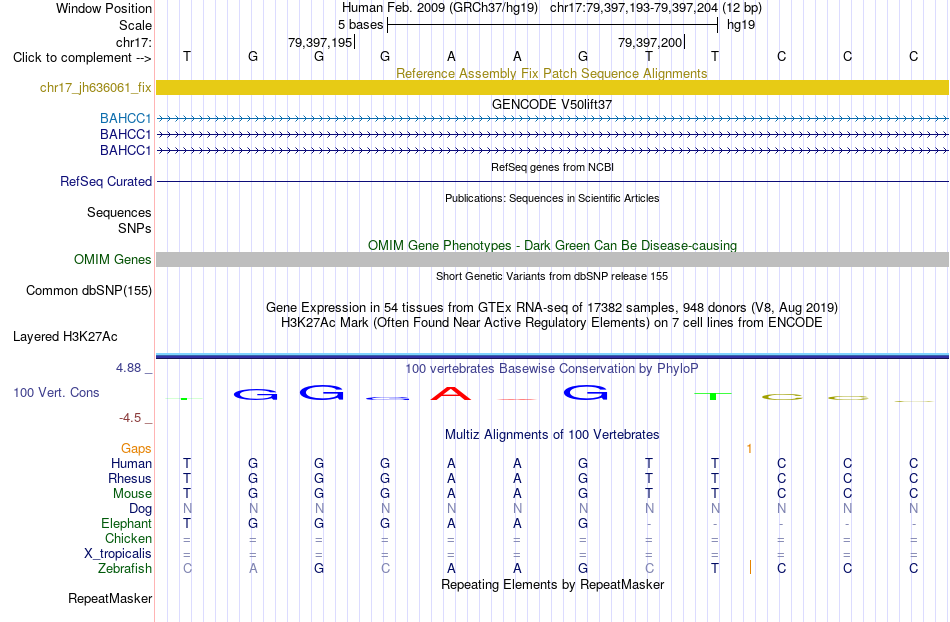This screenshot has width=950, height=622.
Task: Click the gray OMIM Genes item bar
Action: [552, 259]
